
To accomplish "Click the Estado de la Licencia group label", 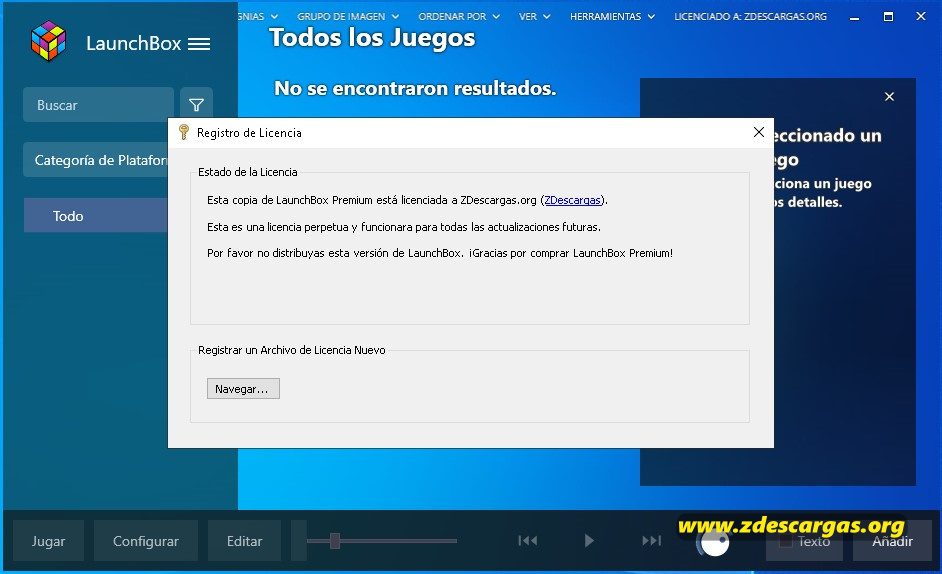I will click(248, 172).
